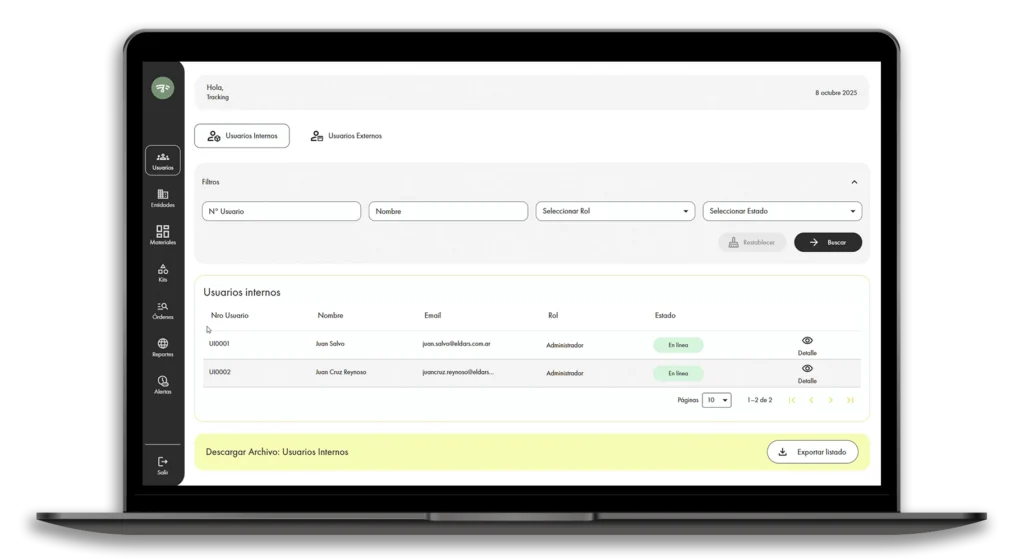Screen dimensions: 1024x559
Task: Go to the previous page arrow
Action: (x=811, y=400)
